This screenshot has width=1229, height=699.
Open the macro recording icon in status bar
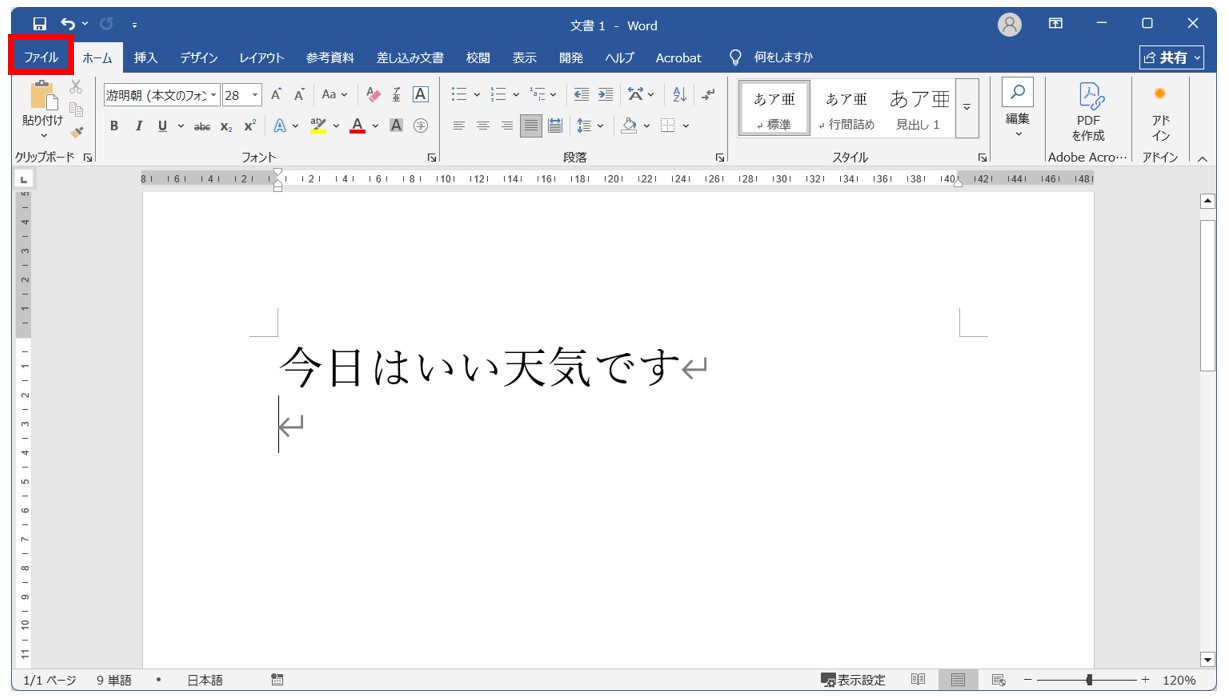pyautogui.click(x=277, y=680)
